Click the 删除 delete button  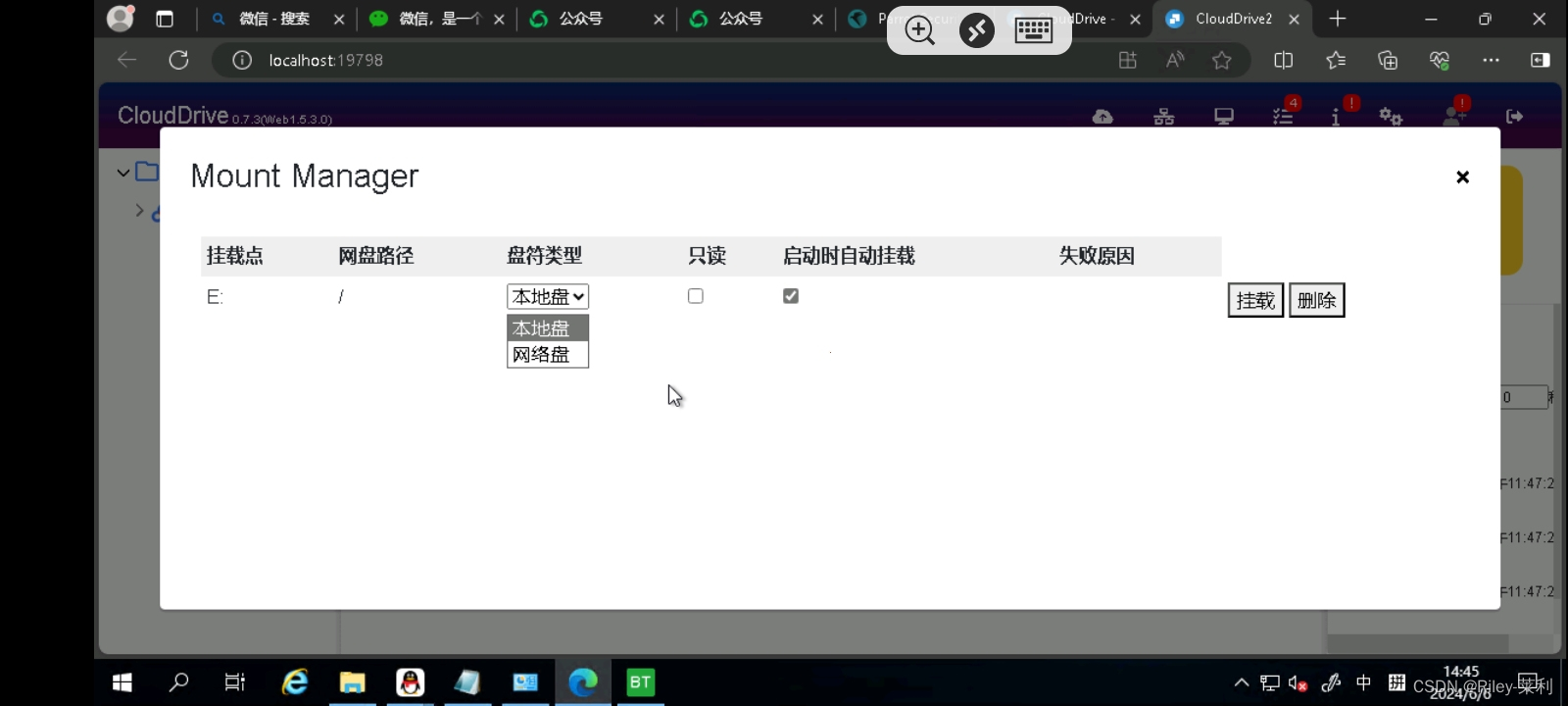[x=1316, y=300]
